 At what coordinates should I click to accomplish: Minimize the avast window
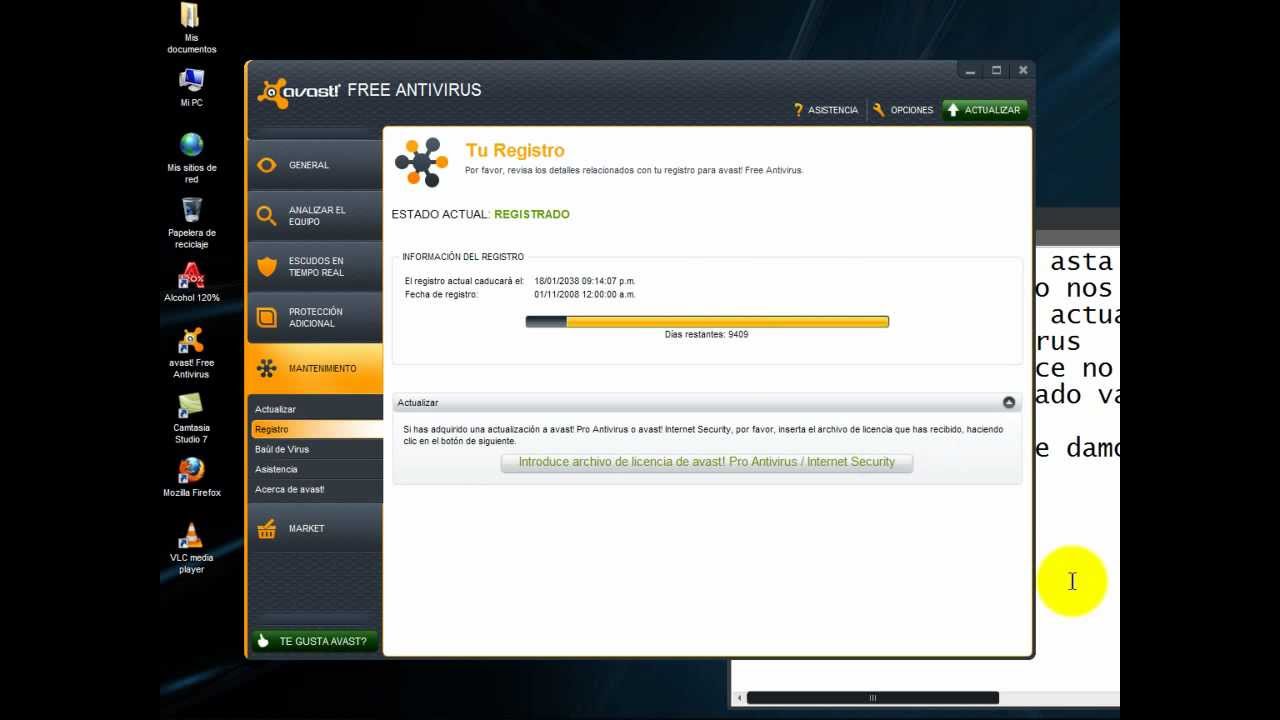click(970, 70)
